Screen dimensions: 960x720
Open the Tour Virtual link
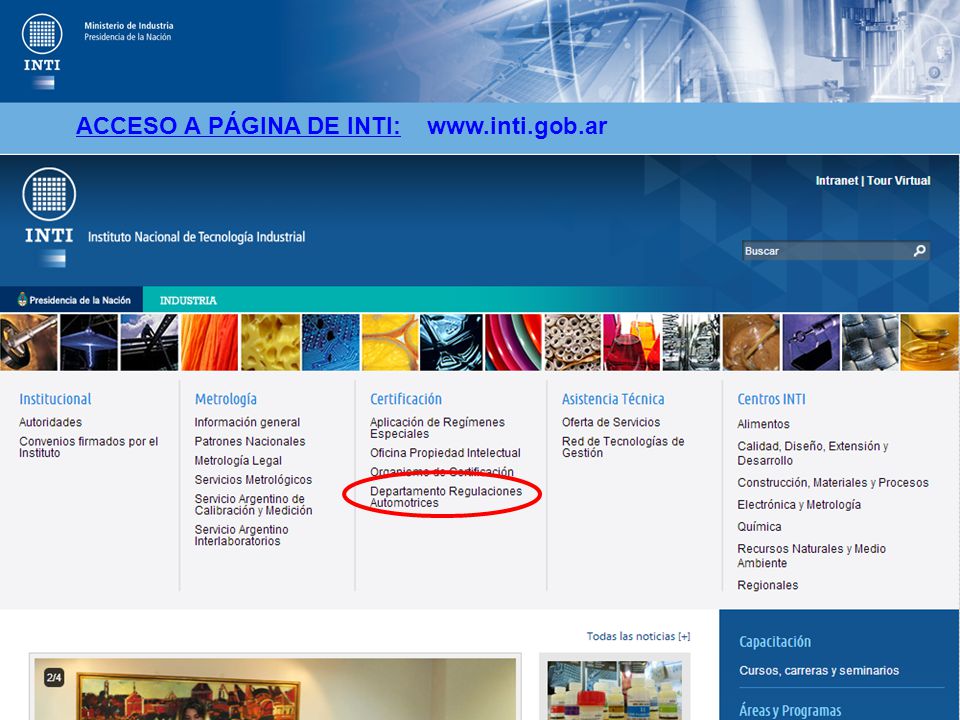point(899,181)
